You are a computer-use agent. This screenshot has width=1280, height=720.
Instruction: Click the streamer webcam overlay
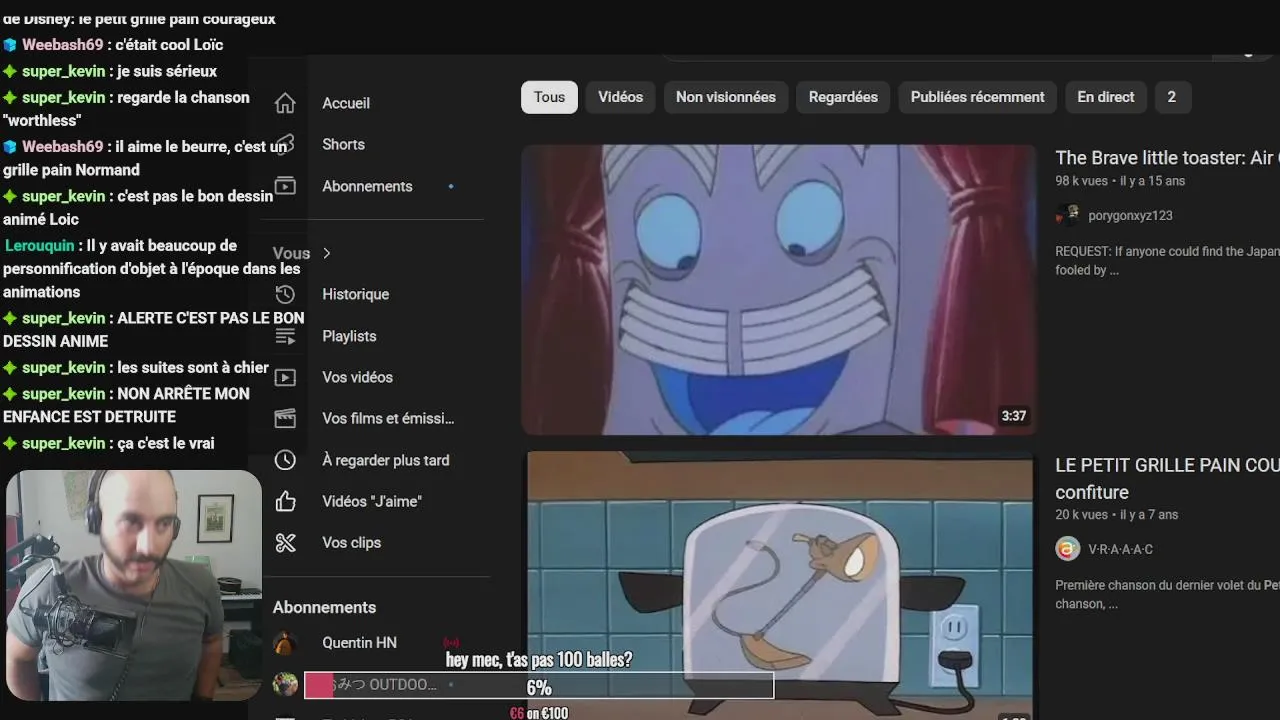tap(134, 585)
